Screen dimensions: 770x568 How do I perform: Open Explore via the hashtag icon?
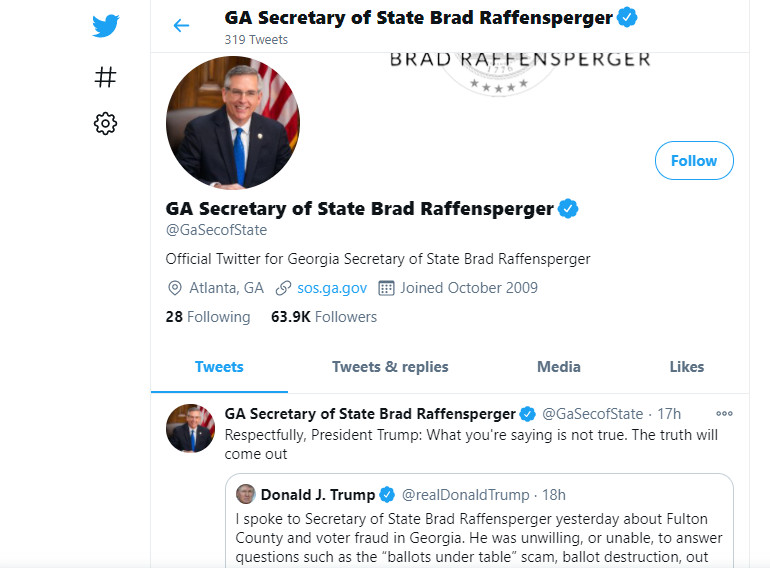point(105,77)
